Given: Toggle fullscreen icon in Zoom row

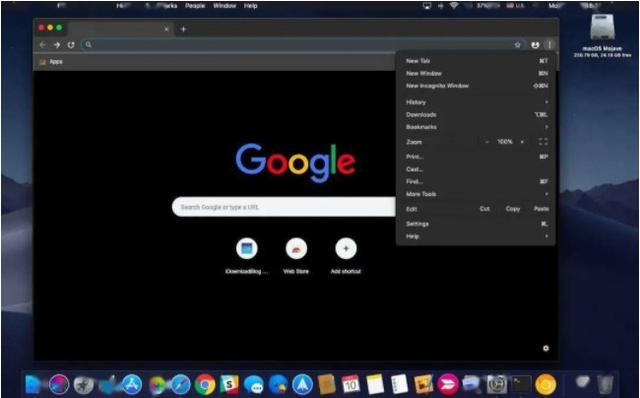Looking at the screenshot, I should click(543, 142).
